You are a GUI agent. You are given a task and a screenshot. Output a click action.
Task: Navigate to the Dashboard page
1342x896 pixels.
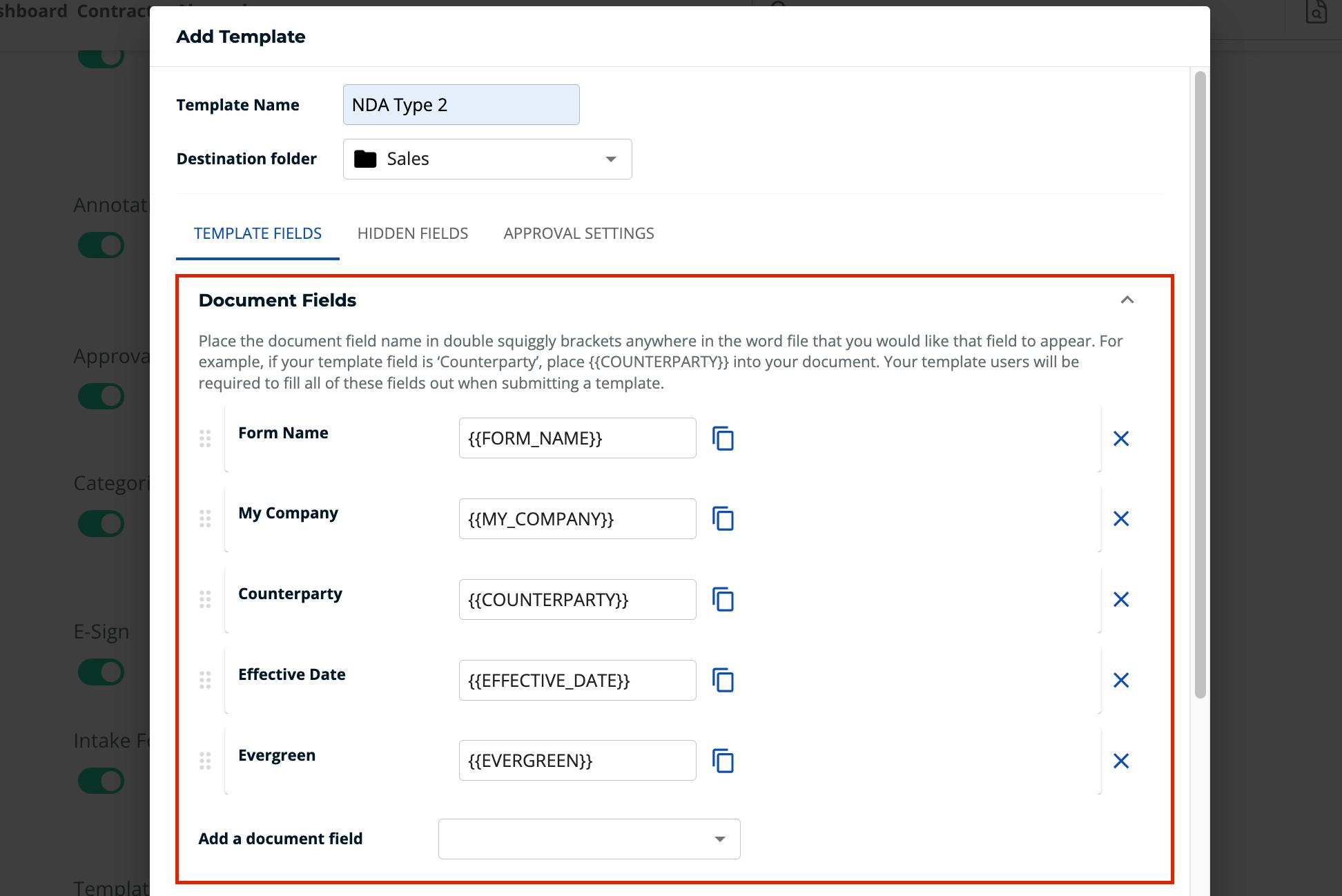pos(32,11)
